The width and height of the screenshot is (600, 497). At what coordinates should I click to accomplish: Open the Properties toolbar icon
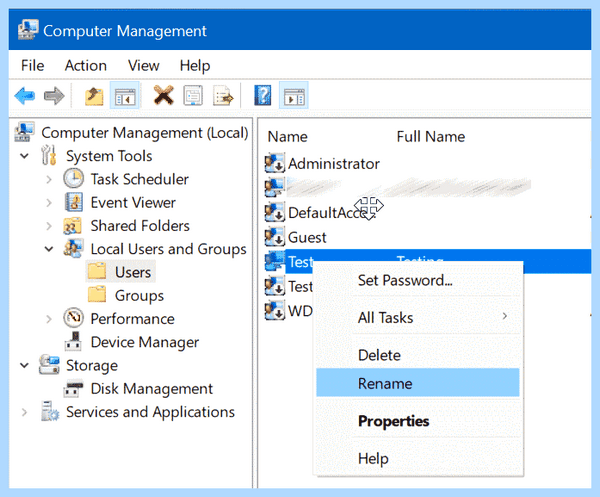click(193, 95)
